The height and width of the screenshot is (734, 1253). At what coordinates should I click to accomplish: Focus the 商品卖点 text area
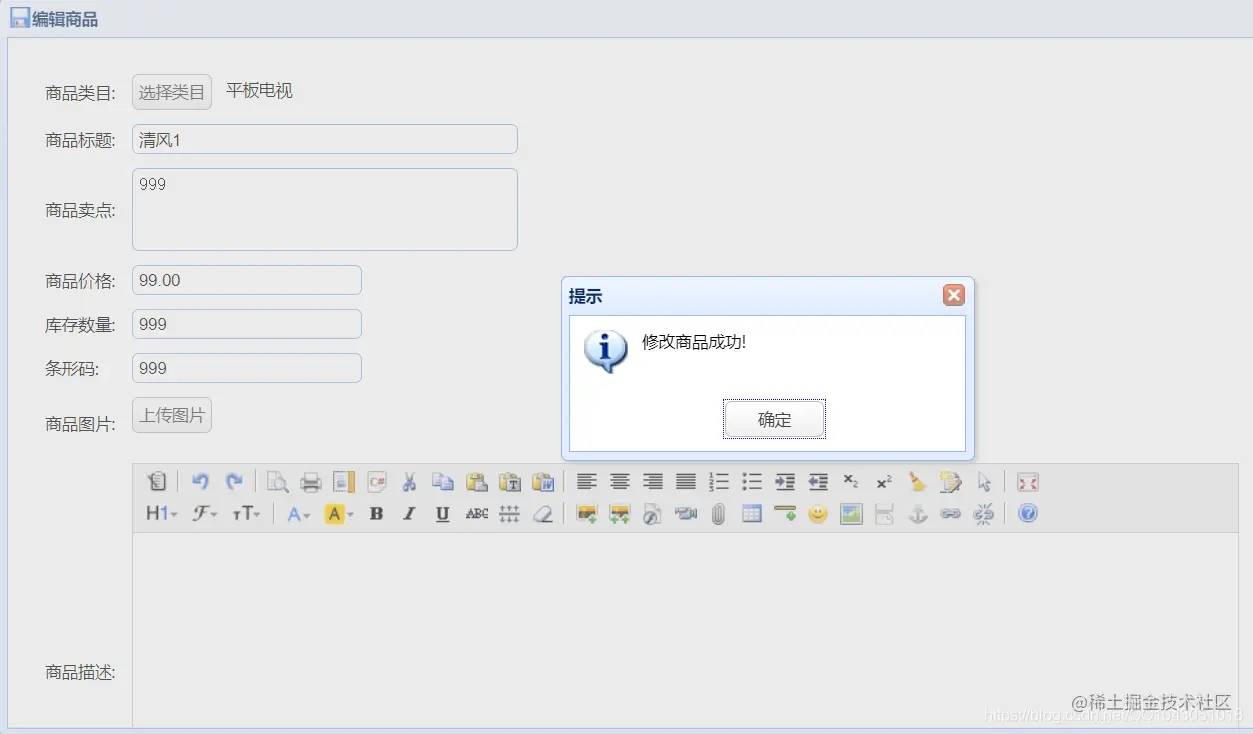pyautogui.click(x=325, y=209)
